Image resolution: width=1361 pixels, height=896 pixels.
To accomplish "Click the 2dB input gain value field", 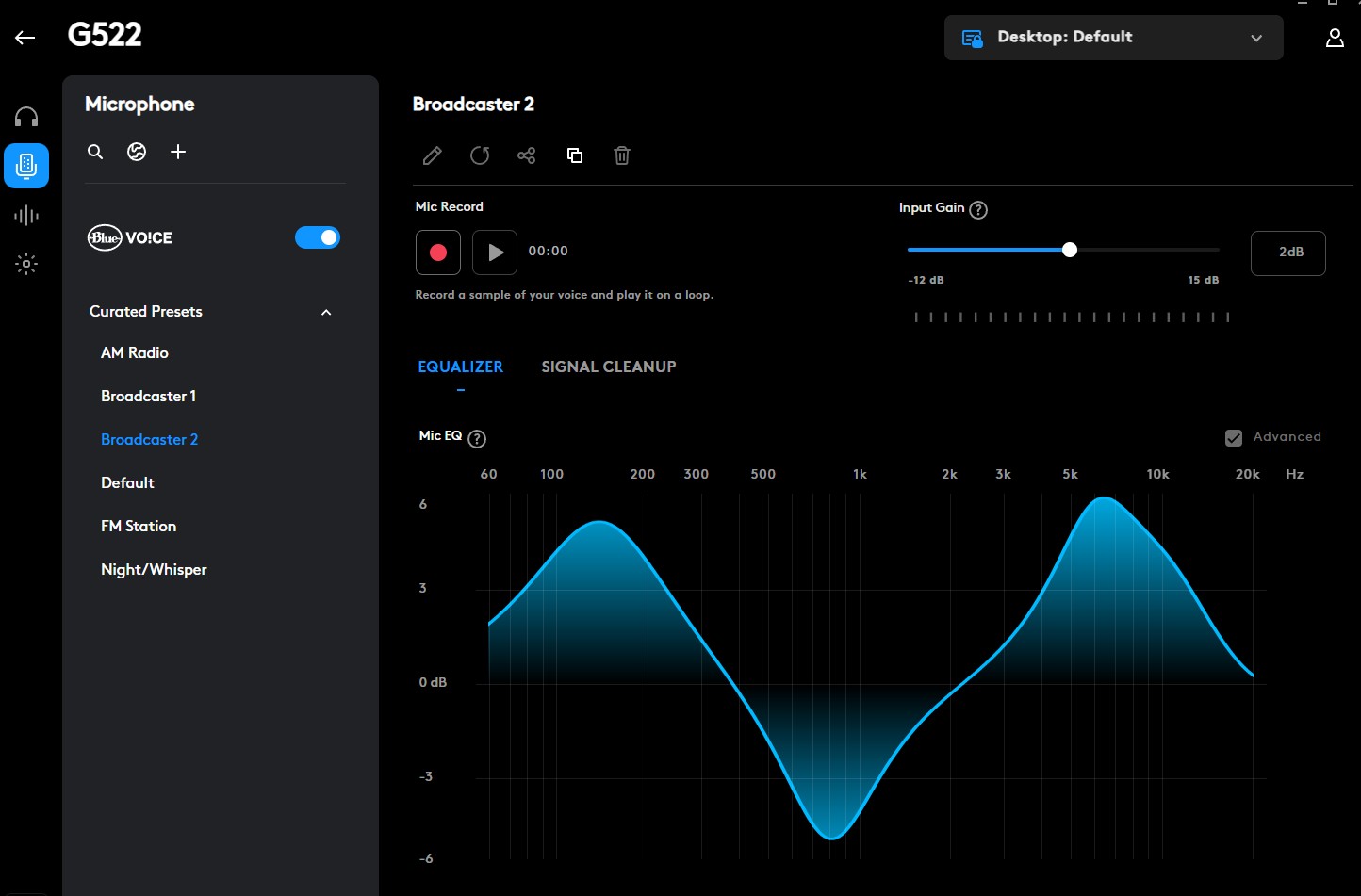I will tap(1288, 253).
